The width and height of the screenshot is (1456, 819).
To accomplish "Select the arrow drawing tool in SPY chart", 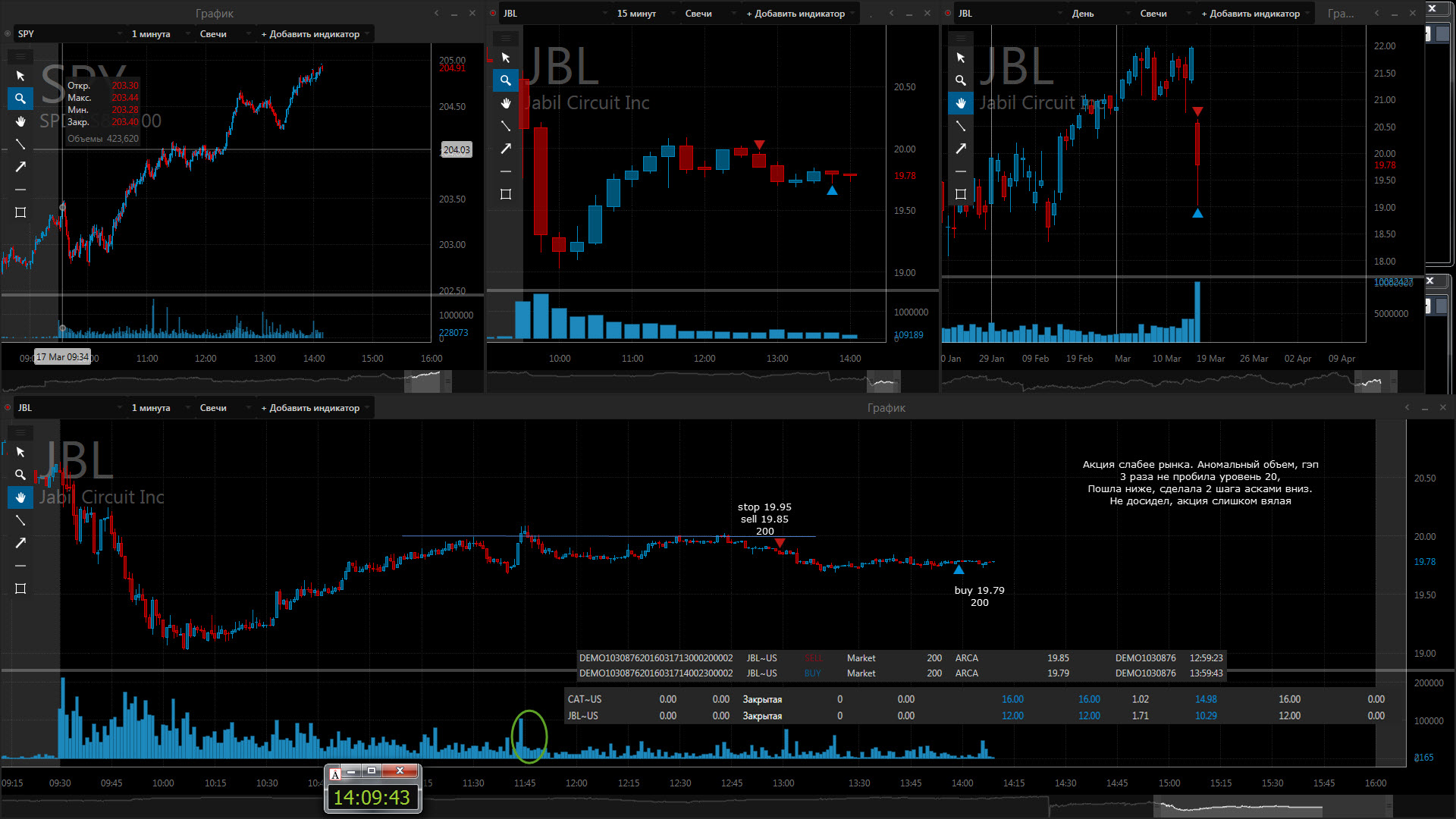I will click(20, 167).
